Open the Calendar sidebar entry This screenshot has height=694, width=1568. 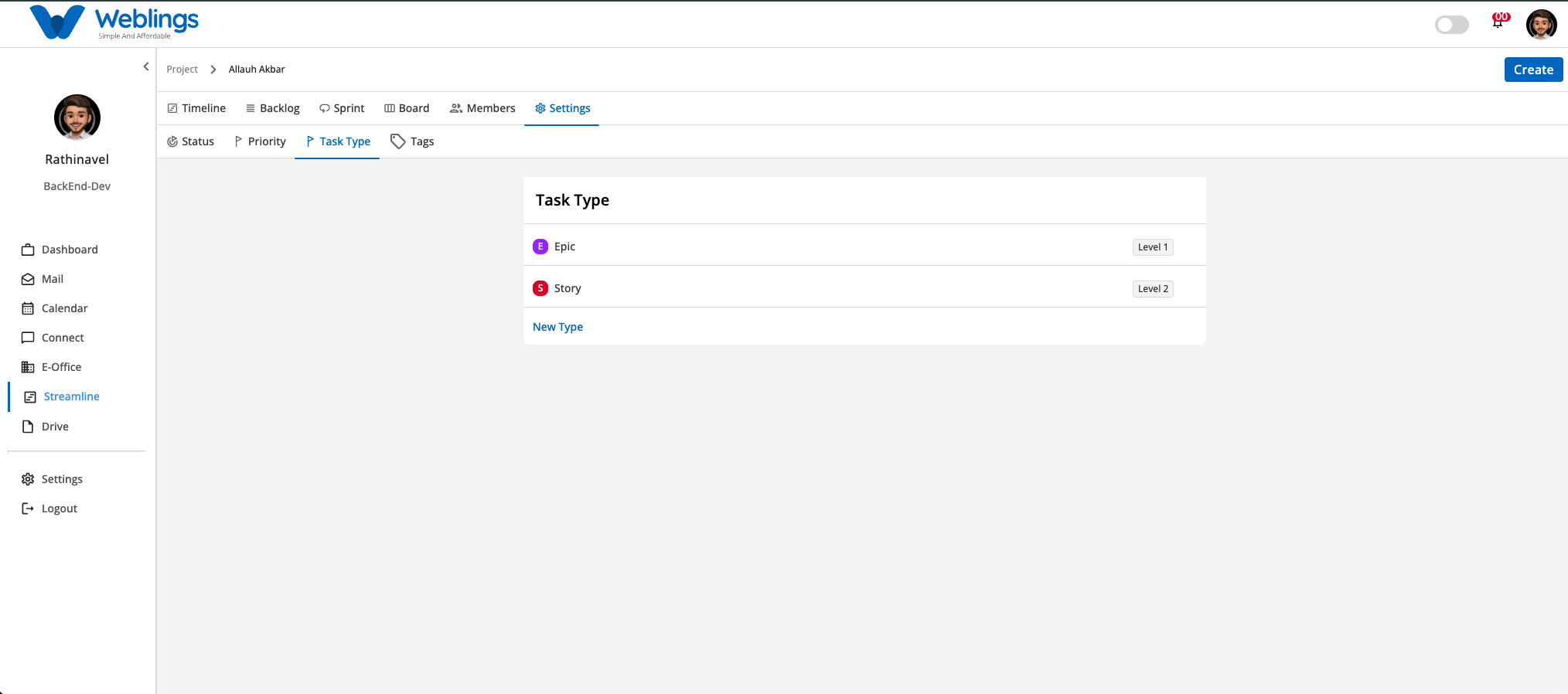coord(65,308)
